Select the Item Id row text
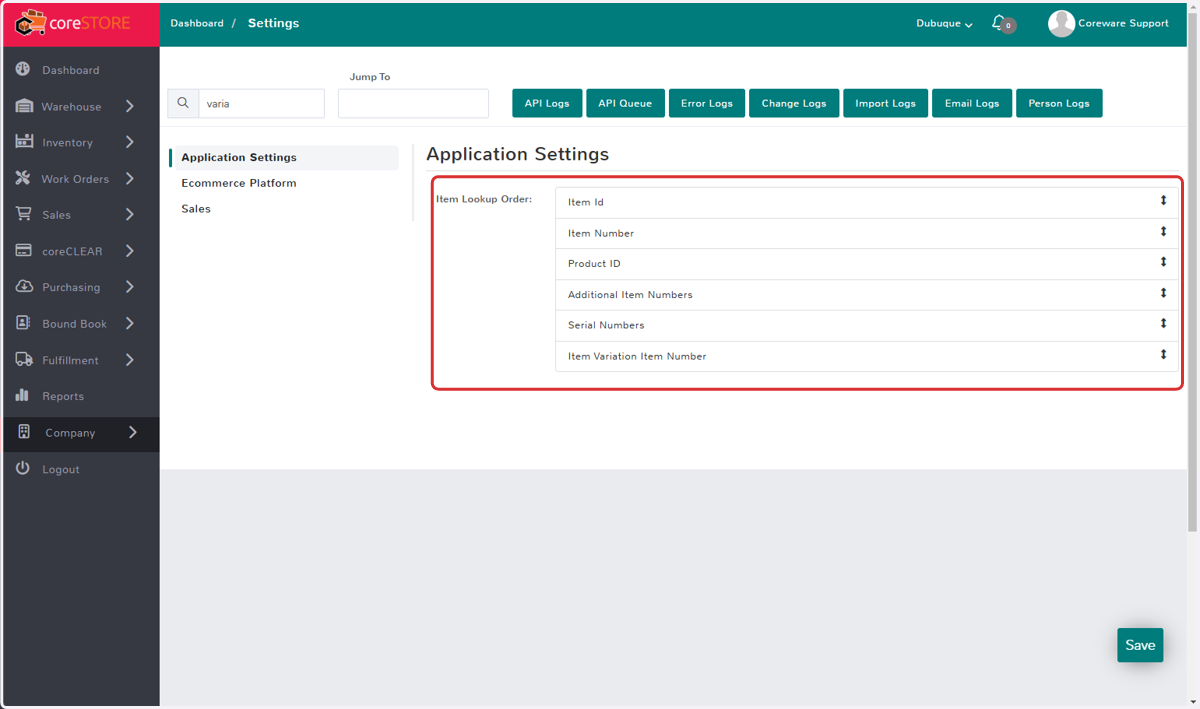Screen dimensions: 1200x709 point(586,203)
